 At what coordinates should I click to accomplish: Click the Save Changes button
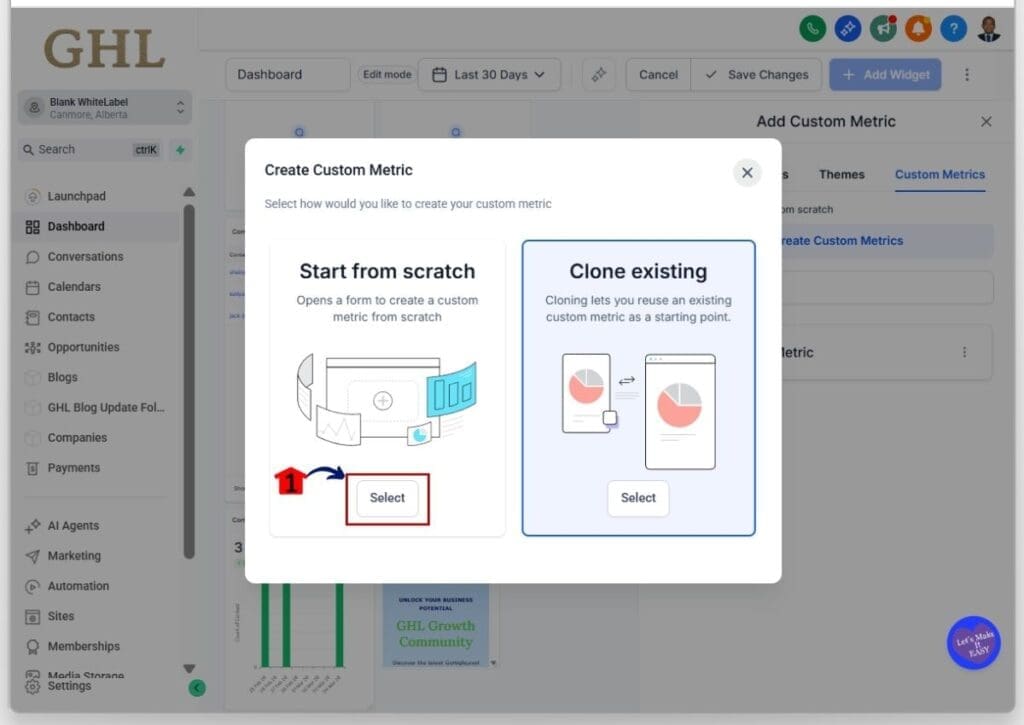pos(757,75)
